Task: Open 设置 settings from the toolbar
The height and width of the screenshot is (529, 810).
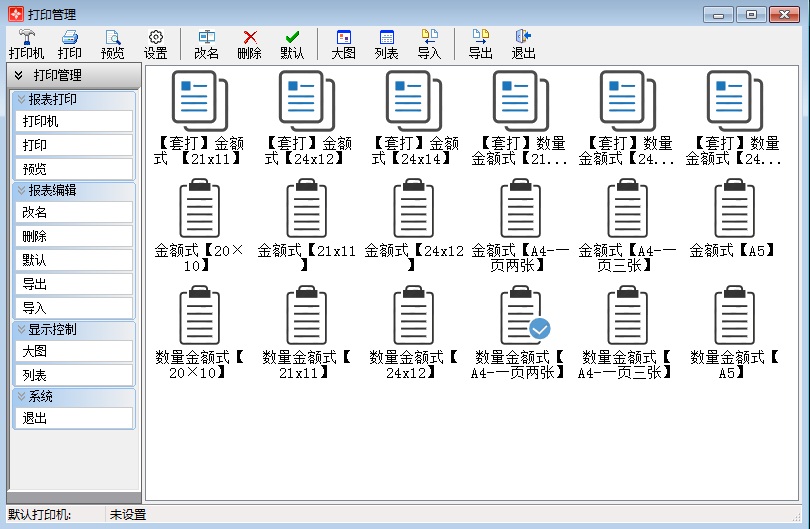Action: [155, 44]
